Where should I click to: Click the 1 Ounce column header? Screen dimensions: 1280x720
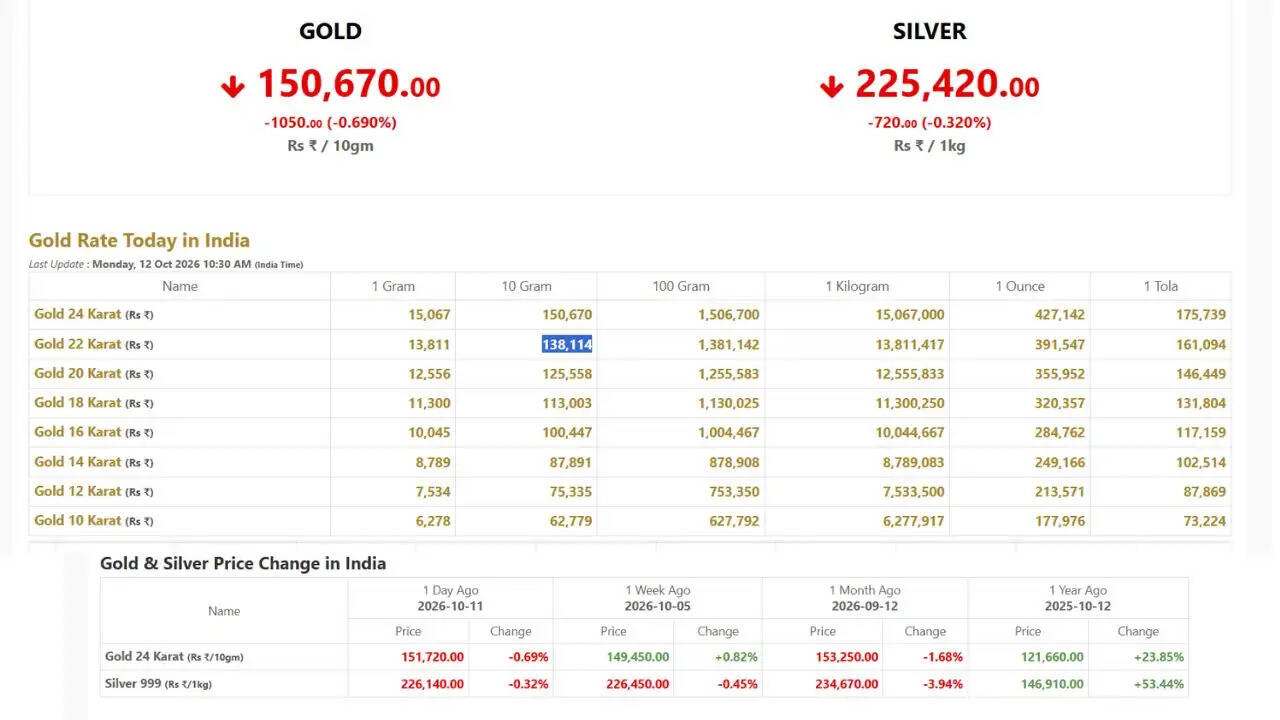tap(1020, 286)
